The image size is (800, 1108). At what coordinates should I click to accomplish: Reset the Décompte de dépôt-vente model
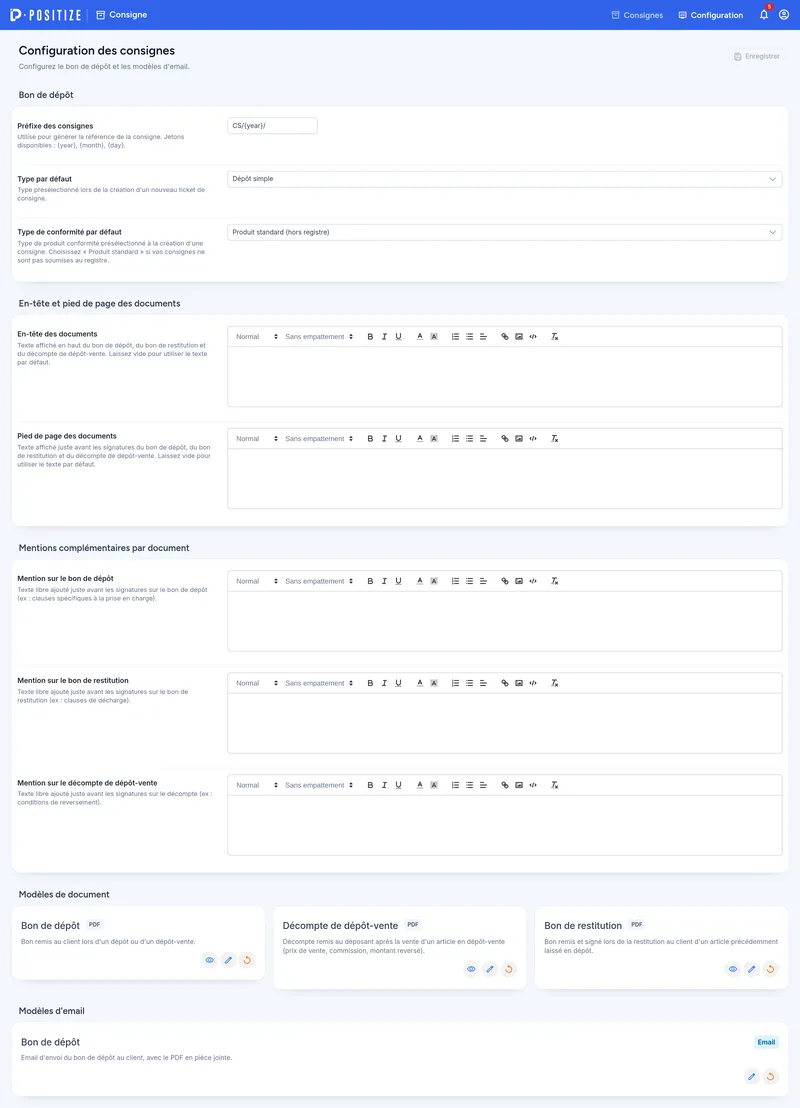(508, 969)
